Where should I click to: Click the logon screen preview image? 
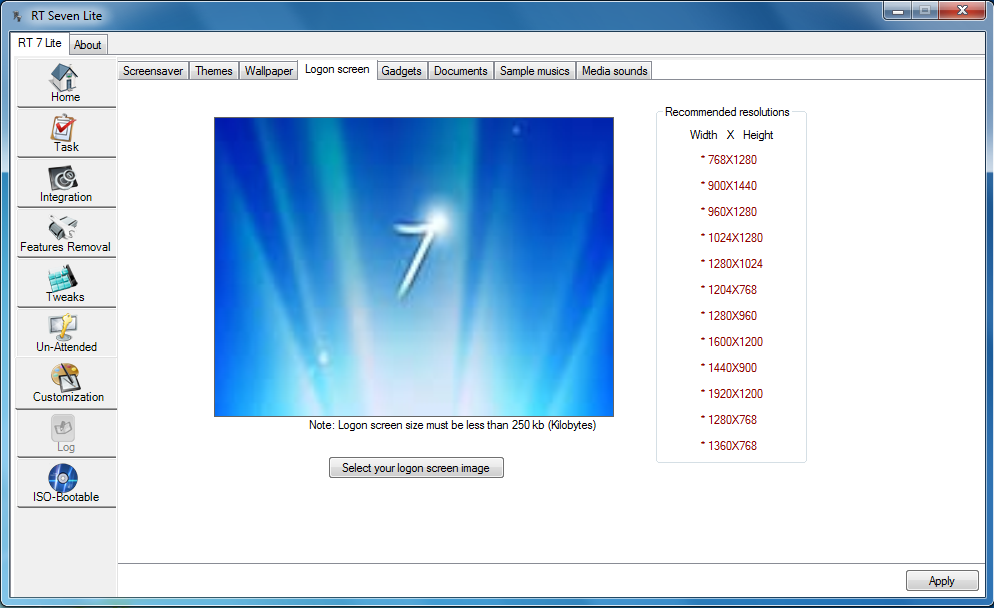pyautogui.click(x=414, y=267)
